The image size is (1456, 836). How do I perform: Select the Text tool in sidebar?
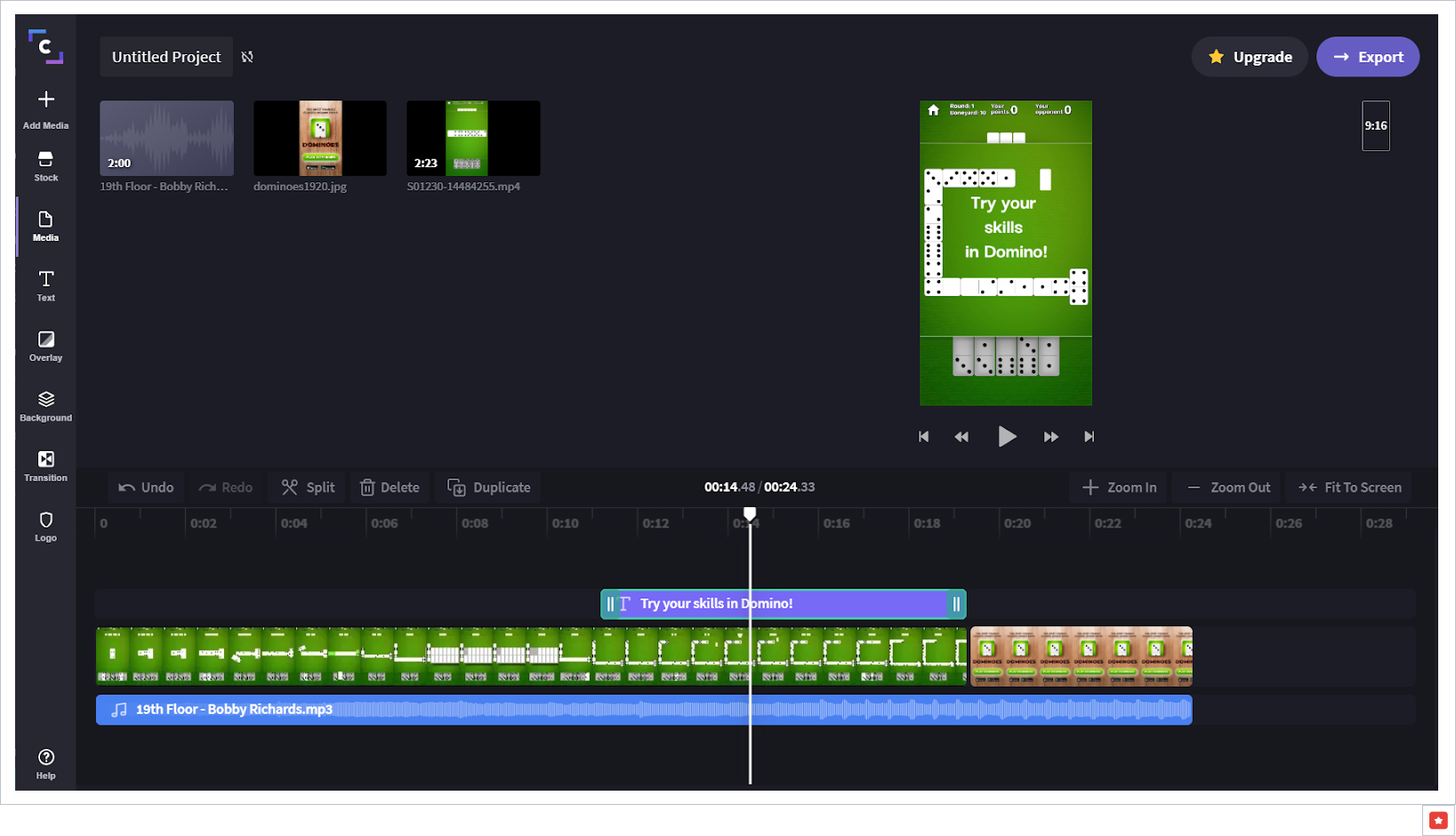(45, 285)
